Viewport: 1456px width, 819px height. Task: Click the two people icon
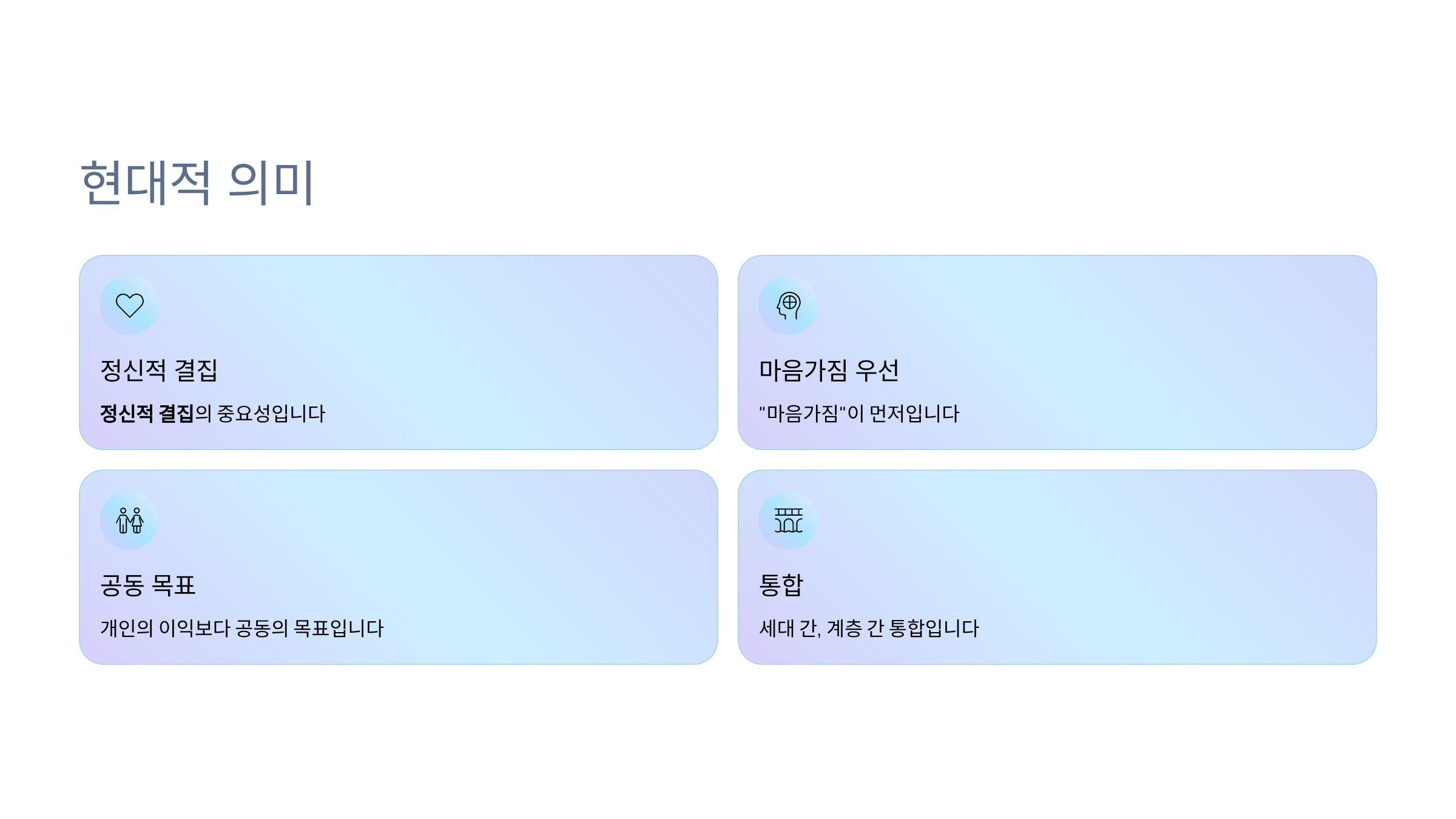point(129,521)
